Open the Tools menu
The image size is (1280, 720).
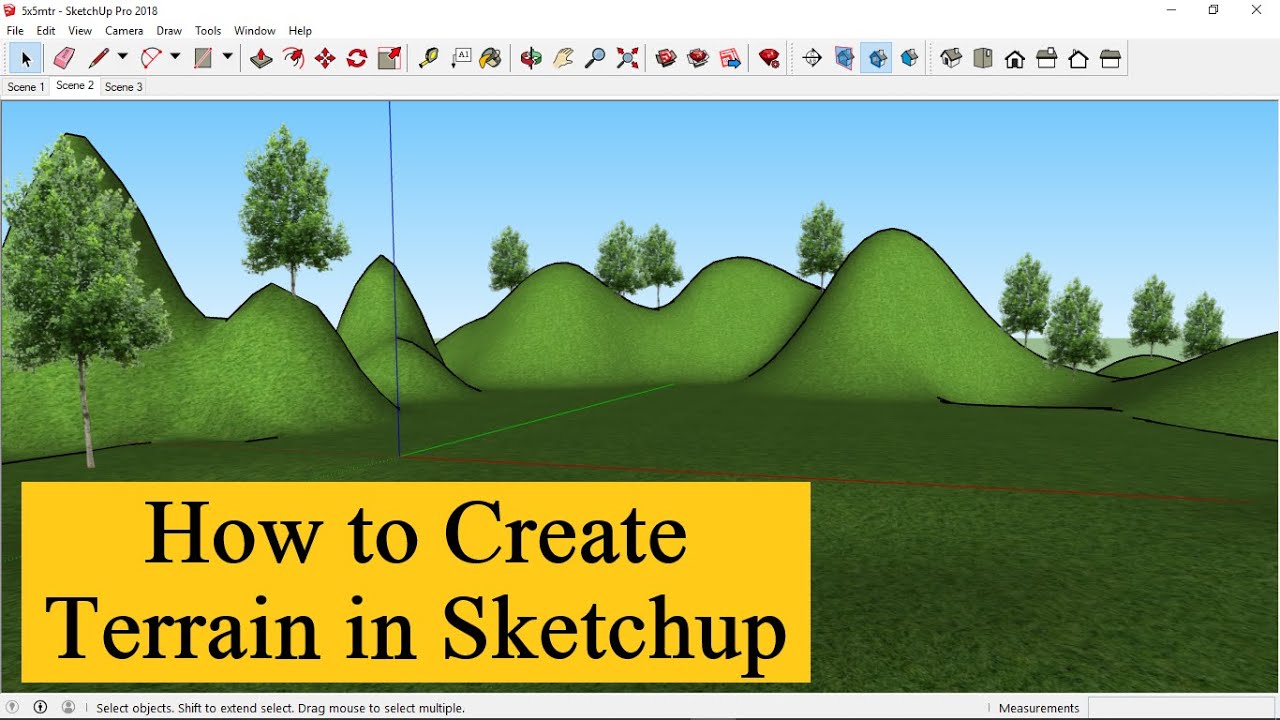click(208, 31)
